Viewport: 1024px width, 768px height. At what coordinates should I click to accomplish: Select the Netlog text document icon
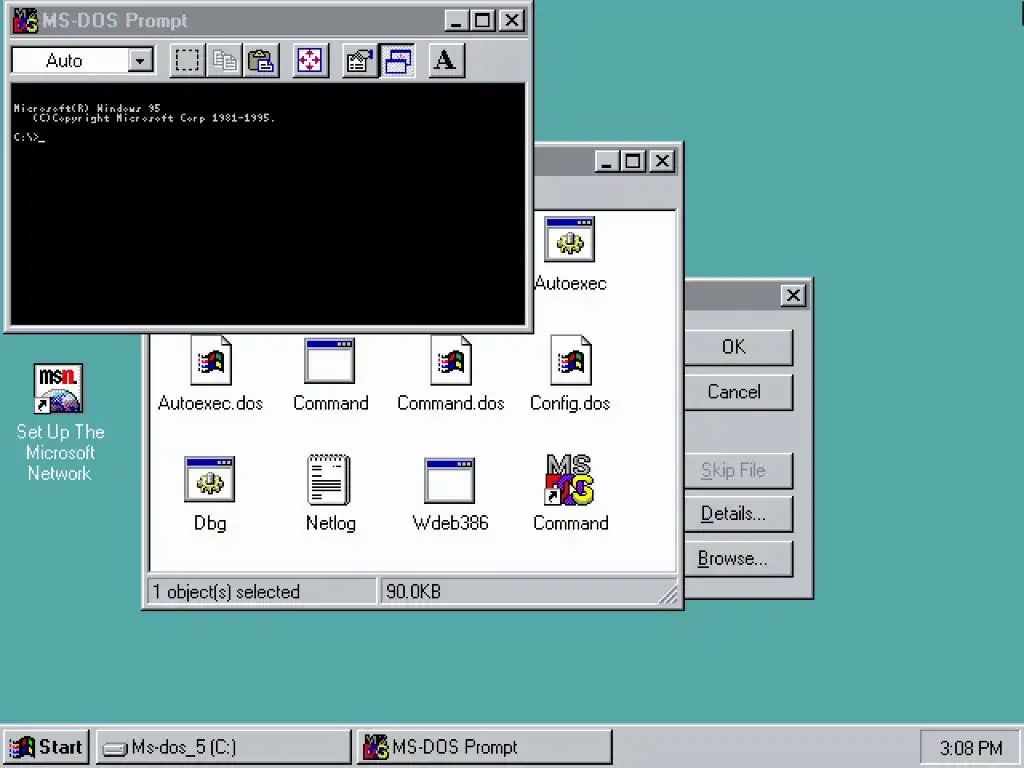(x=329, y=480)
